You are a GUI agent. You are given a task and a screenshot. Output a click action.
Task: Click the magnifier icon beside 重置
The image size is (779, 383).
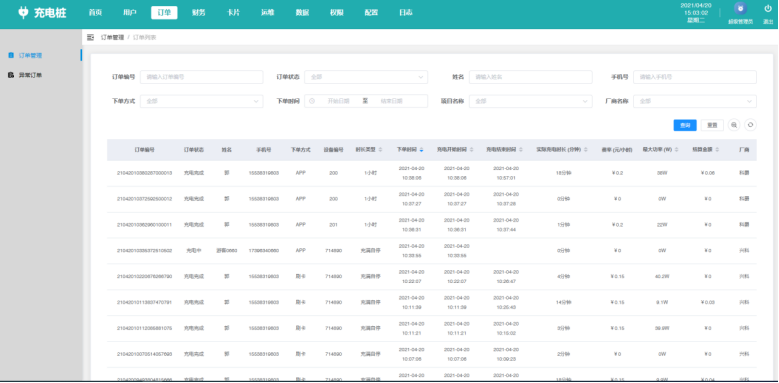734,125
